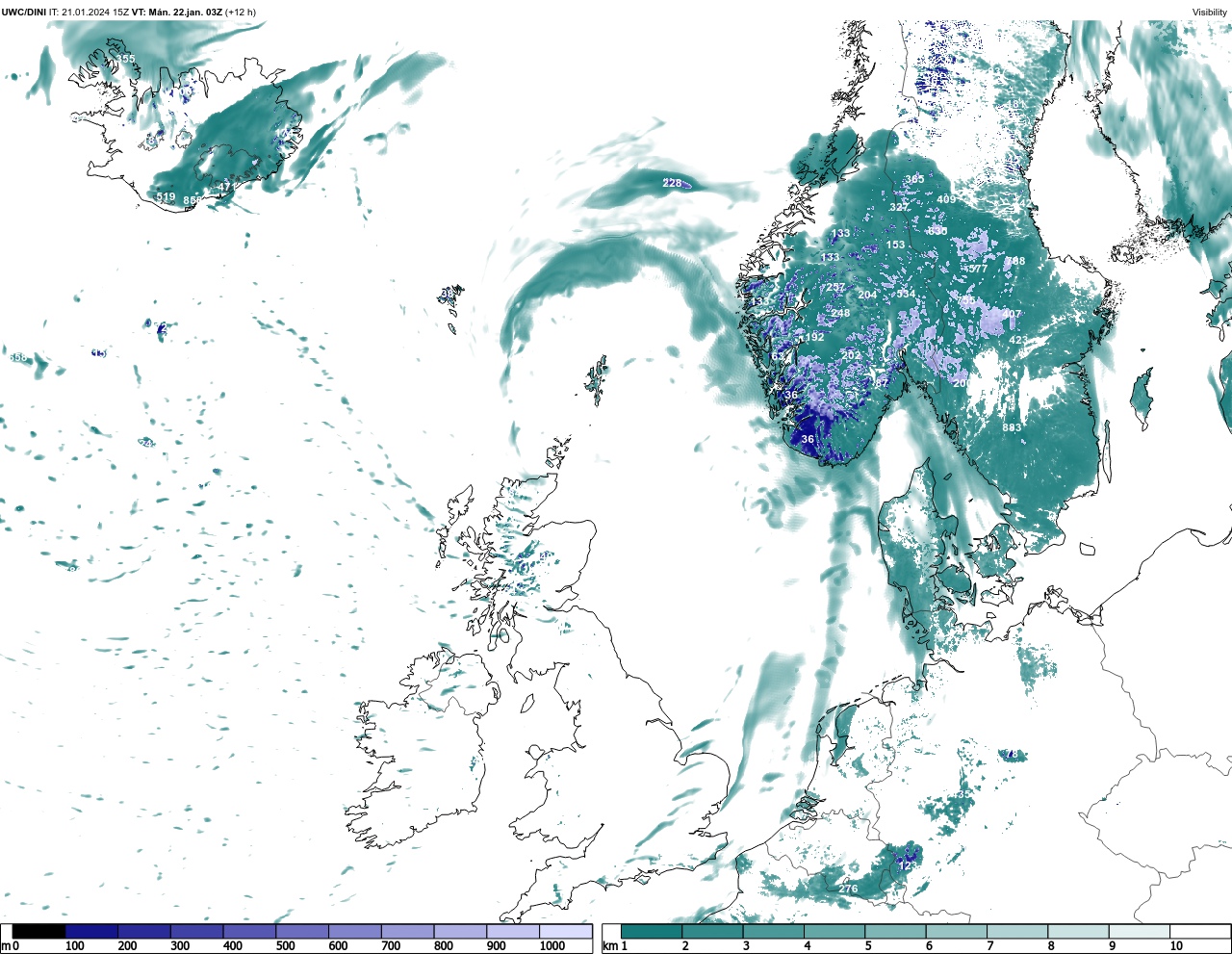Viewport: 1232px width, 954px height.
Task: Click the '(+12 h)' forecast lead text
Action: (x=241, y=13)
